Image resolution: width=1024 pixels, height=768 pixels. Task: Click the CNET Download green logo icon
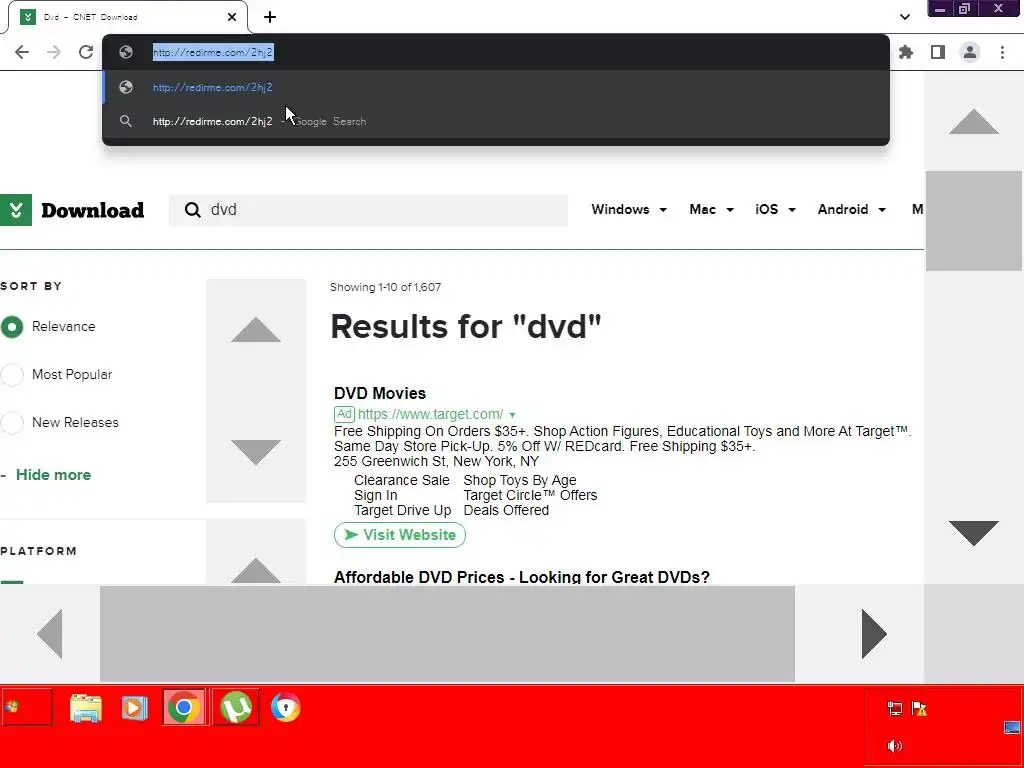16,210
